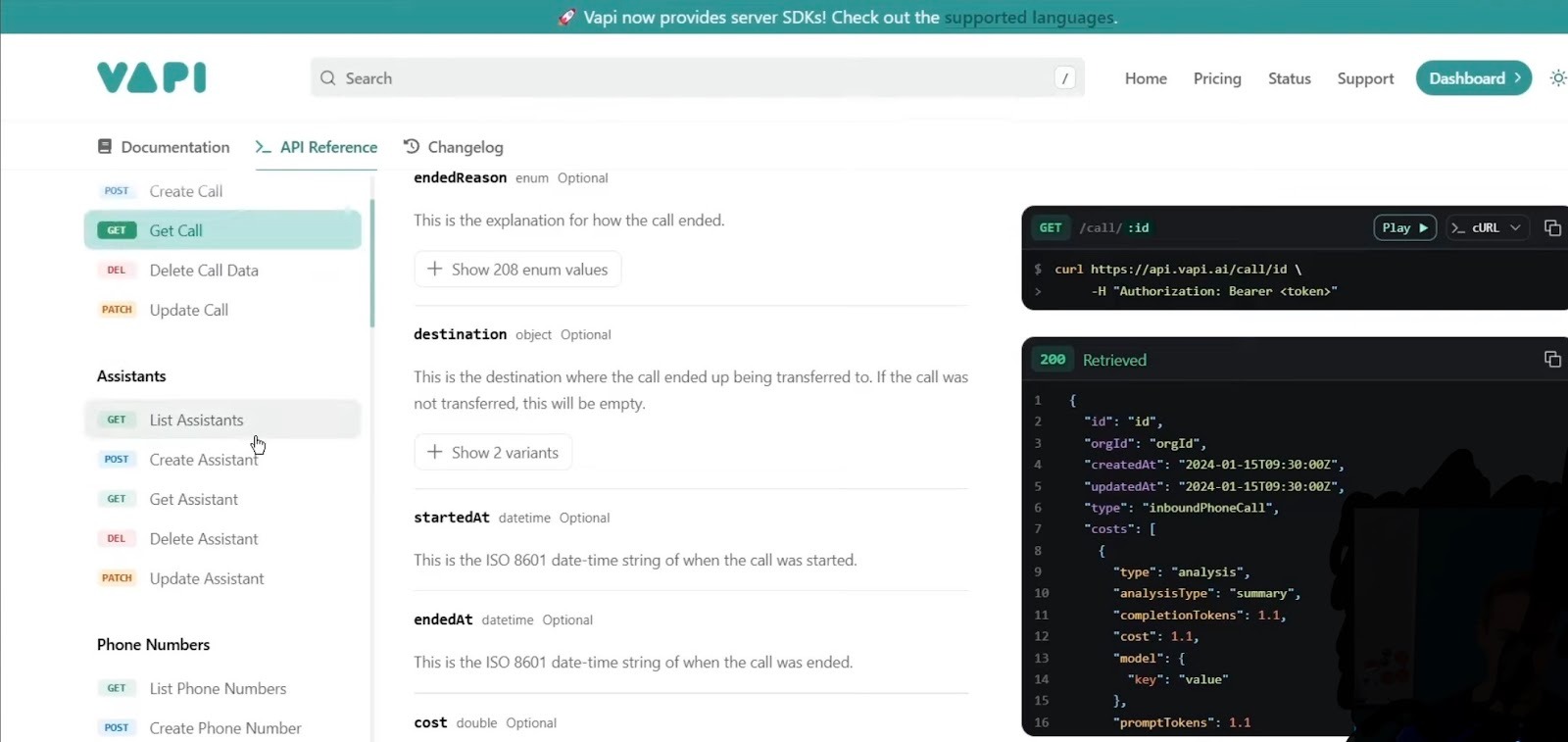
Task: Open Update Assistant endpoint
Action: pos(222,578)
